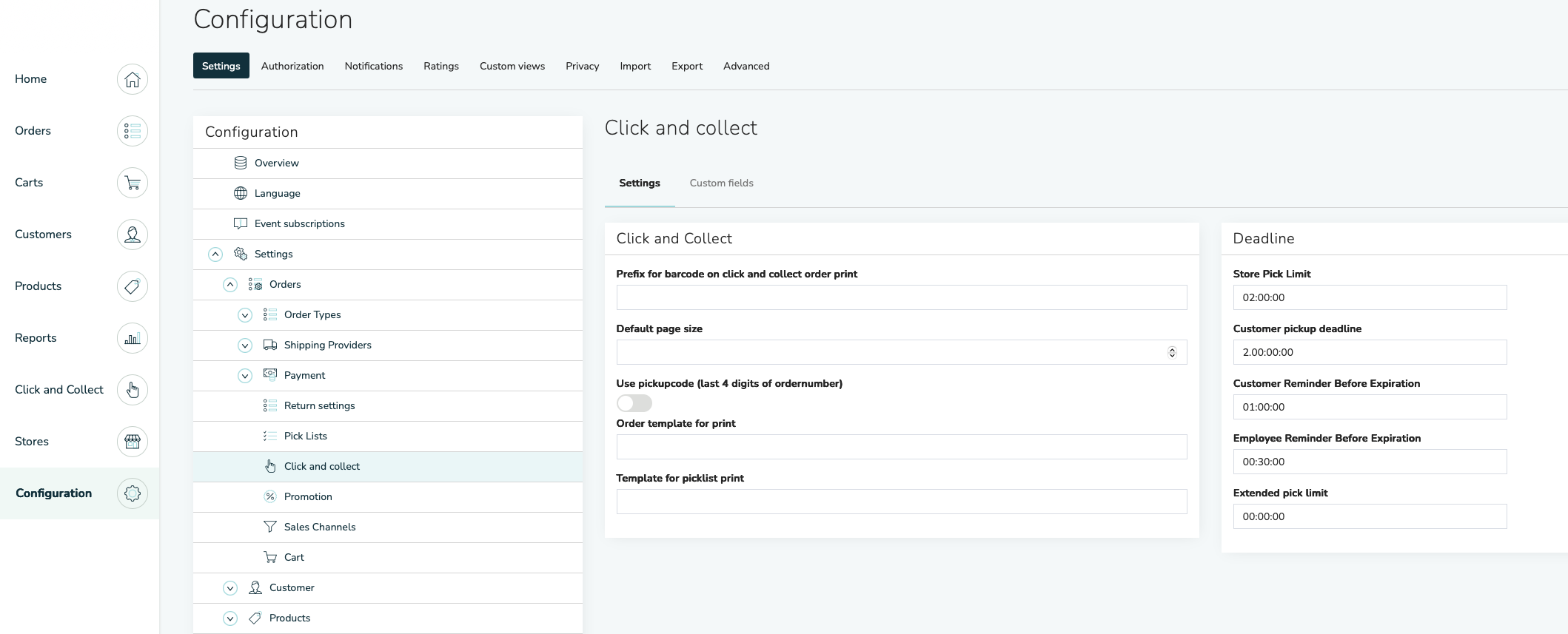1568x634 pixels.
Task: Open Event subscriptions in the tree
Action: [299, 223]
